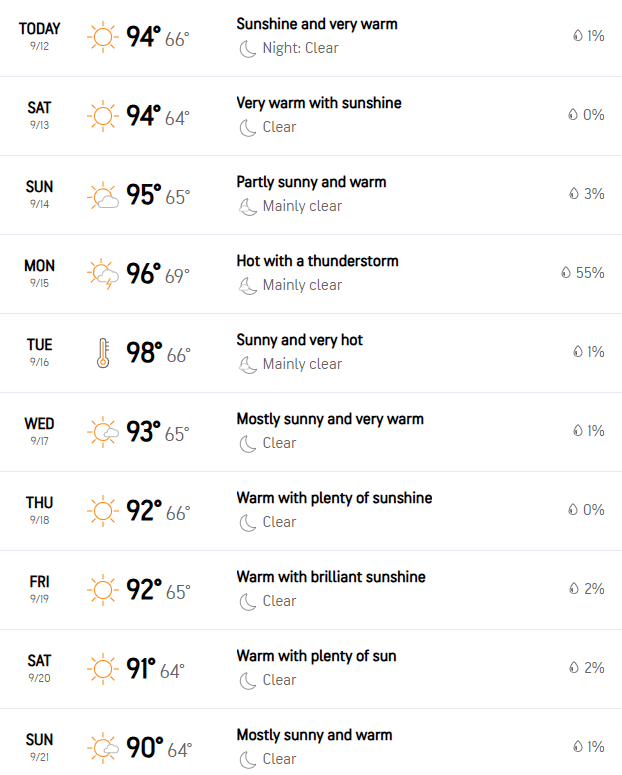Click the sunny icon for TODAY 9/12
The width and height of the screenshot is (622, 775).
[x=103, y=37]
